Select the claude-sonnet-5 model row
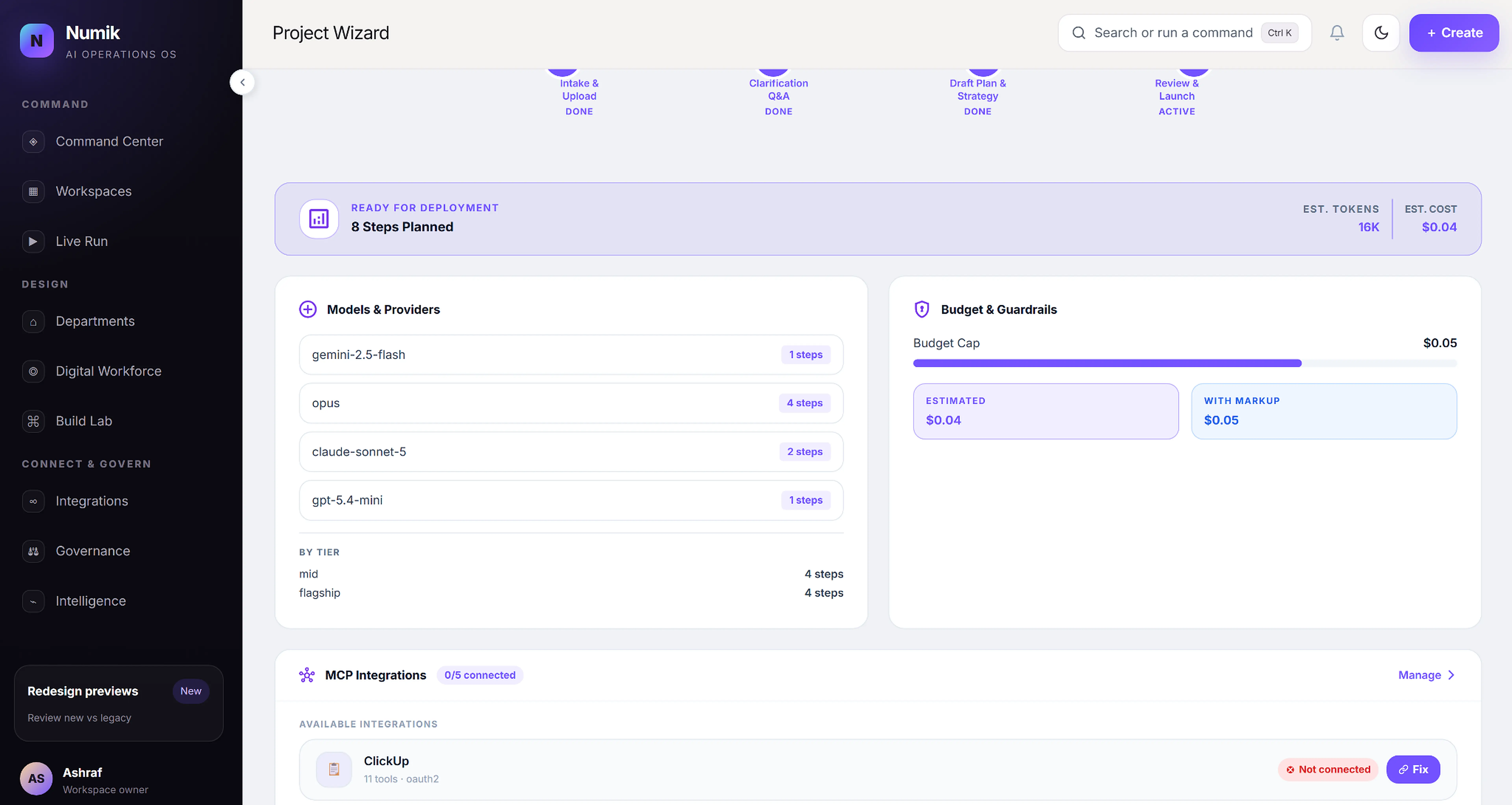 pos(571,452)
